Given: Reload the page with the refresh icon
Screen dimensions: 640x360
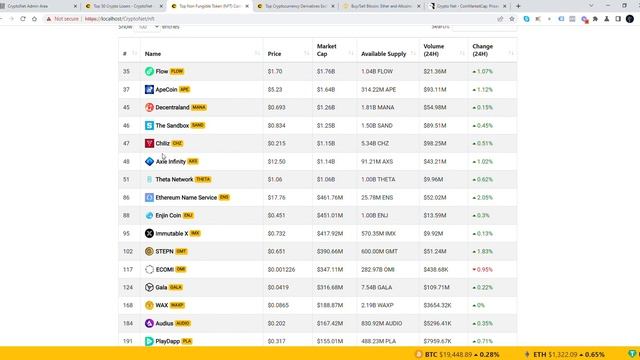Looking at the screenshot, I should pos(23,19).
